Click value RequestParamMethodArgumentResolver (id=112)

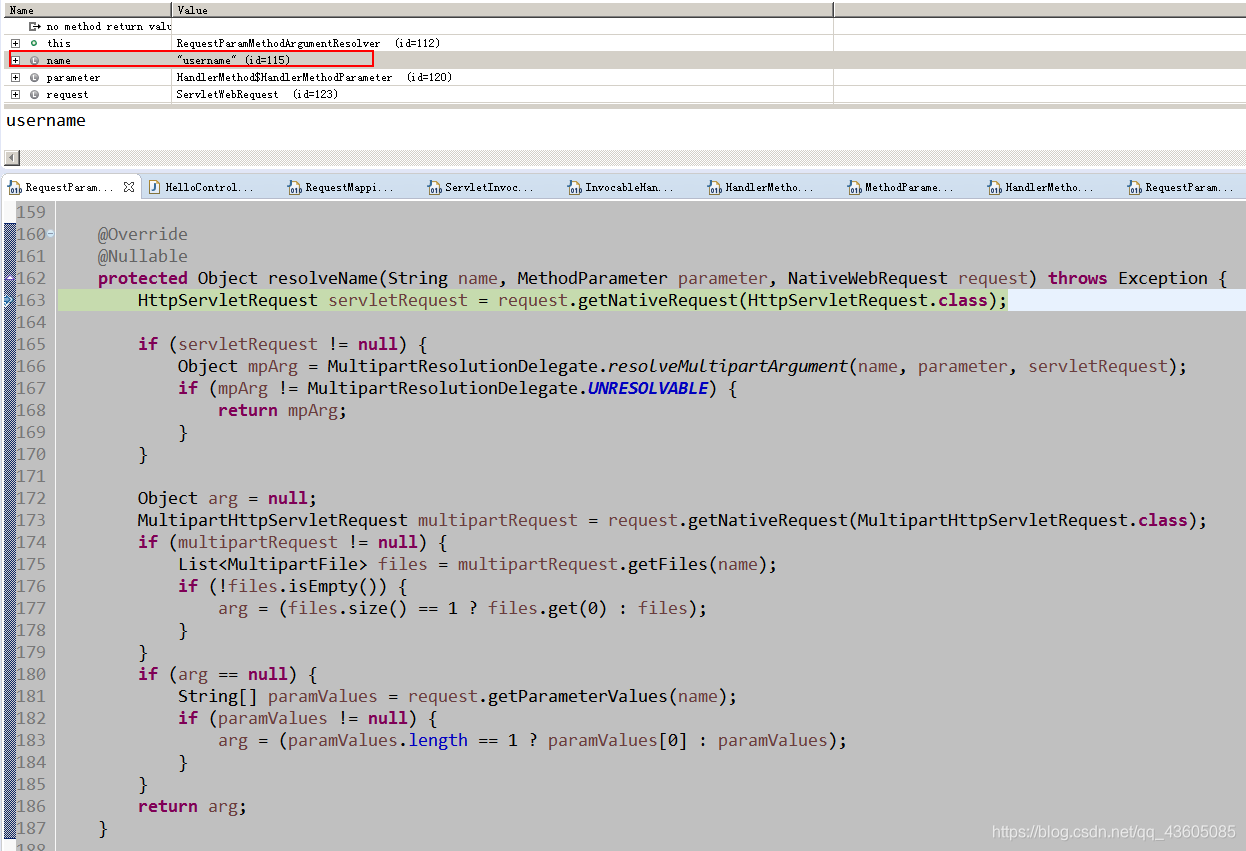pyautogui.click(x=308, y=43)
